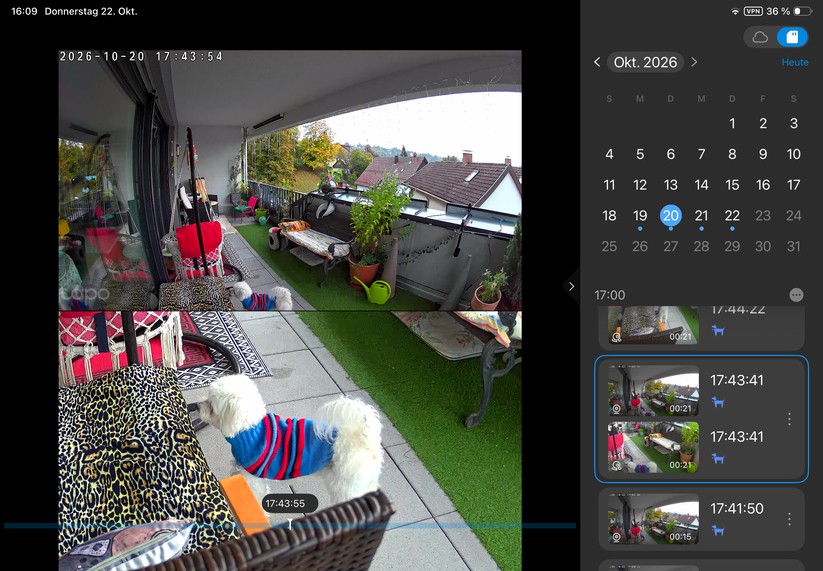
Task: Open first 17:43:41 wide-angle thumbnail
Action: coord(653,390)
